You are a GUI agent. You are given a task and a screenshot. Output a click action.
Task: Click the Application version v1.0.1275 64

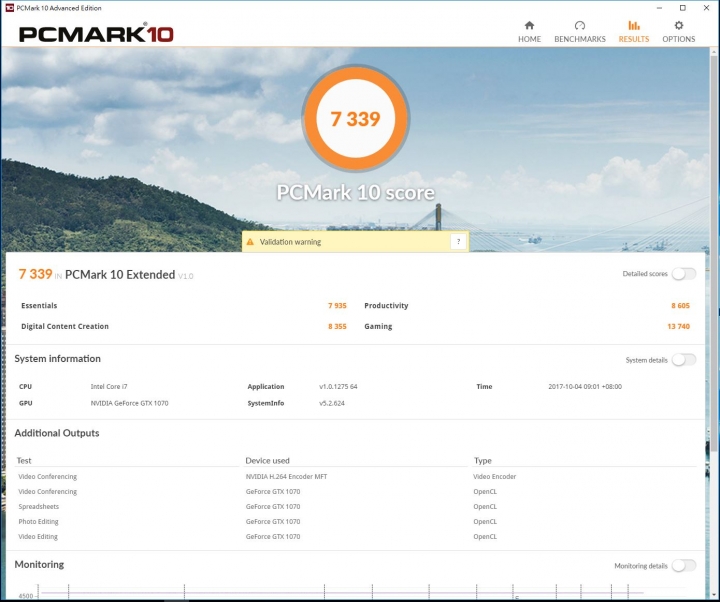point(338,387)
